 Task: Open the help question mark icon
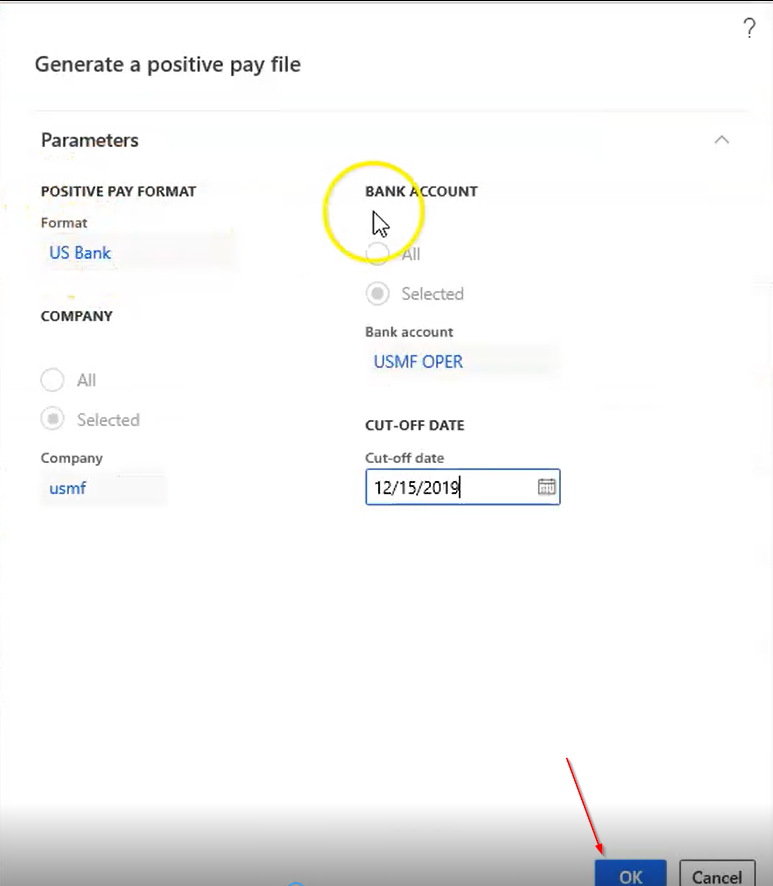(749, 29)
